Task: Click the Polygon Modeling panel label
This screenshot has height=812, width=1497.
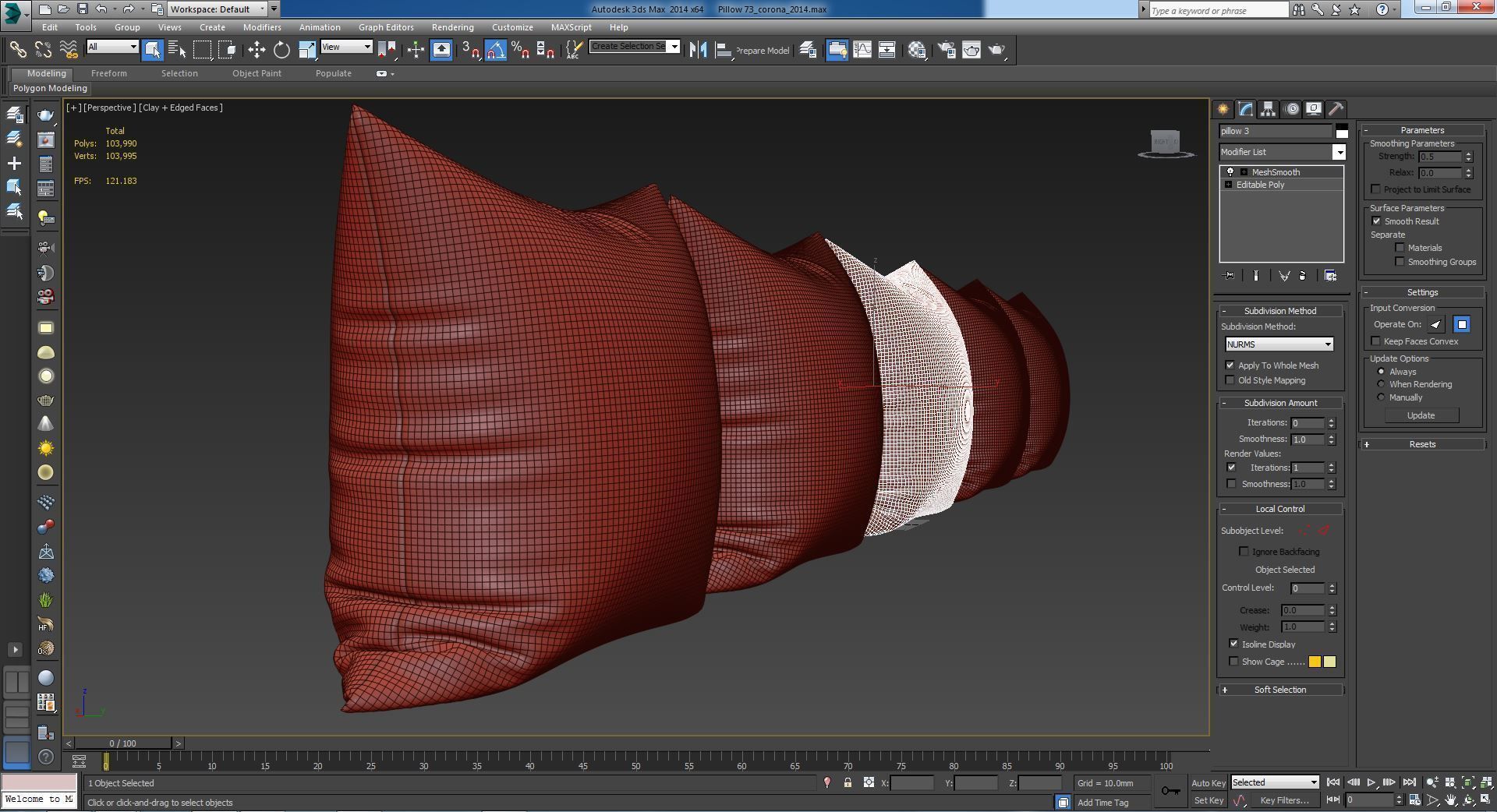Action: click(50, 88)
